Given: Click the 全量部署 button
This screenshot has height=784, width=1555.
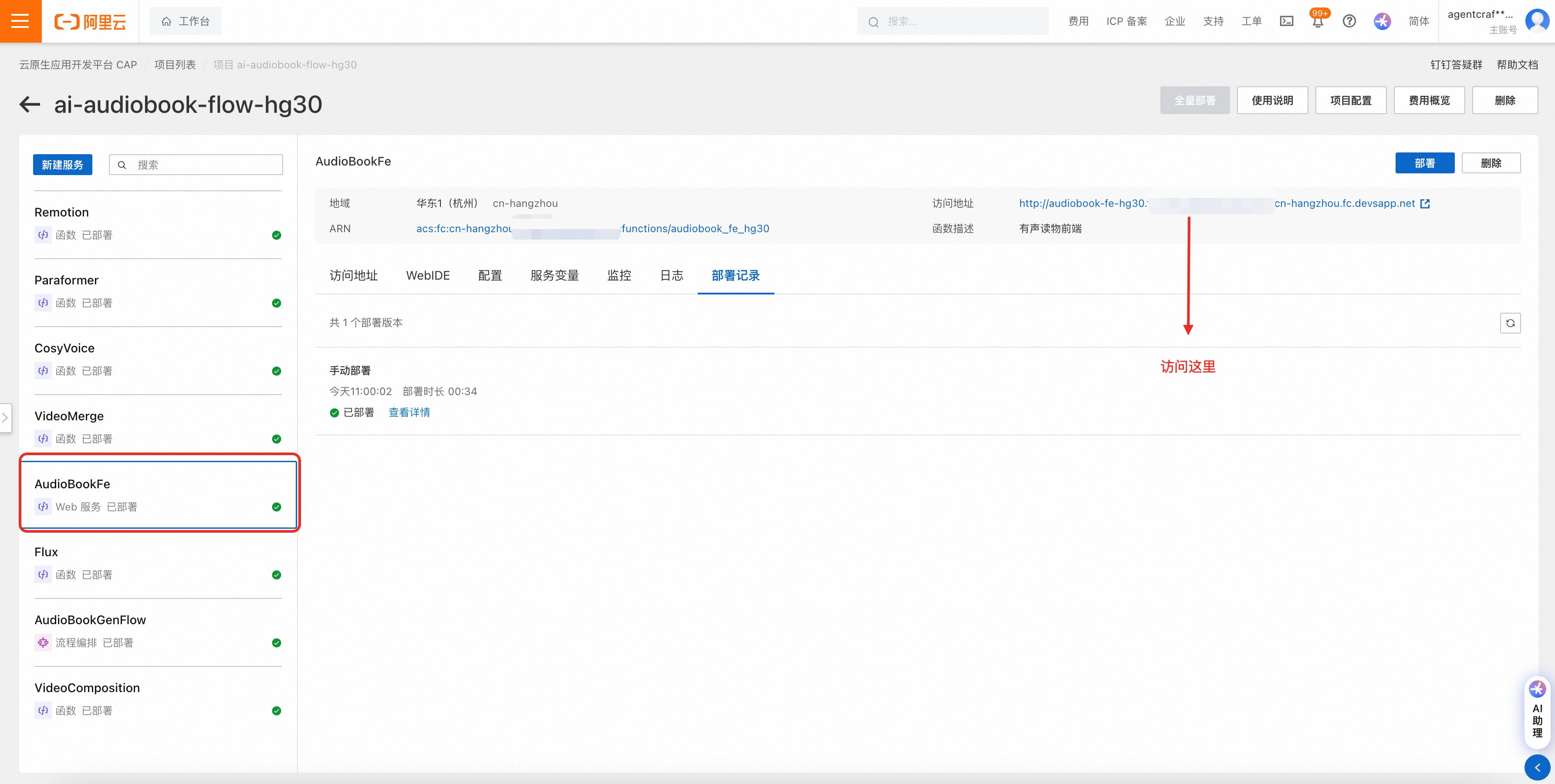Looking at the screenshot, I should point(1195,100).
